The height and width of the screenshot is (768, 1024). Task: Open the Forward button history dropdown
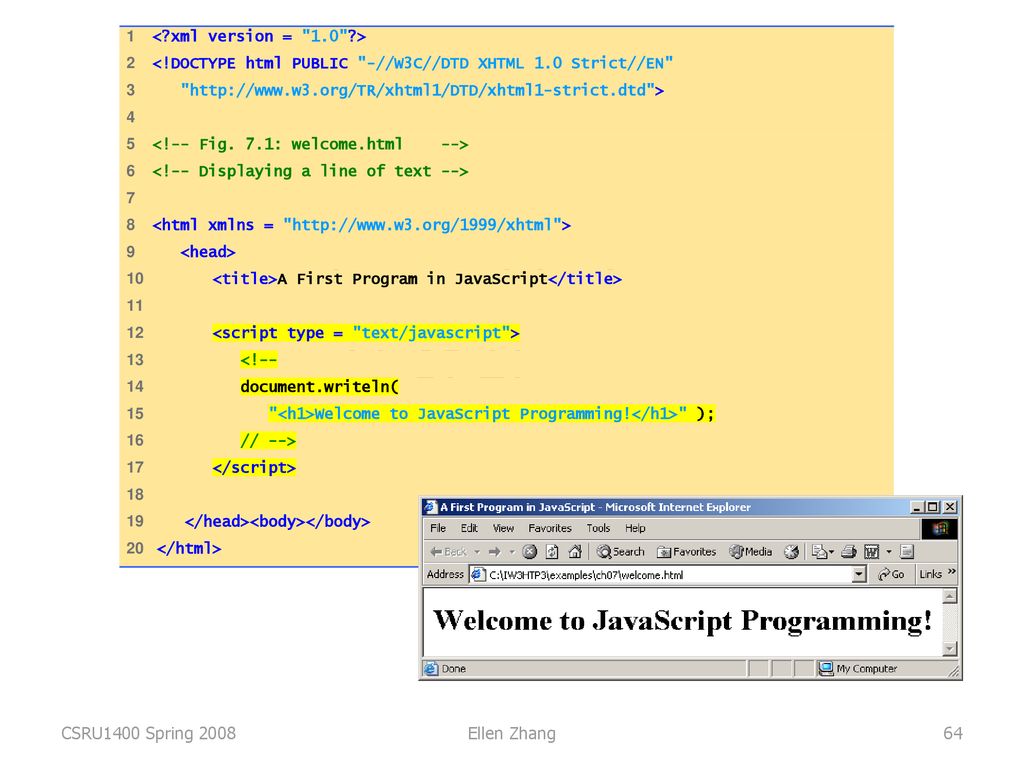point(512,552)
